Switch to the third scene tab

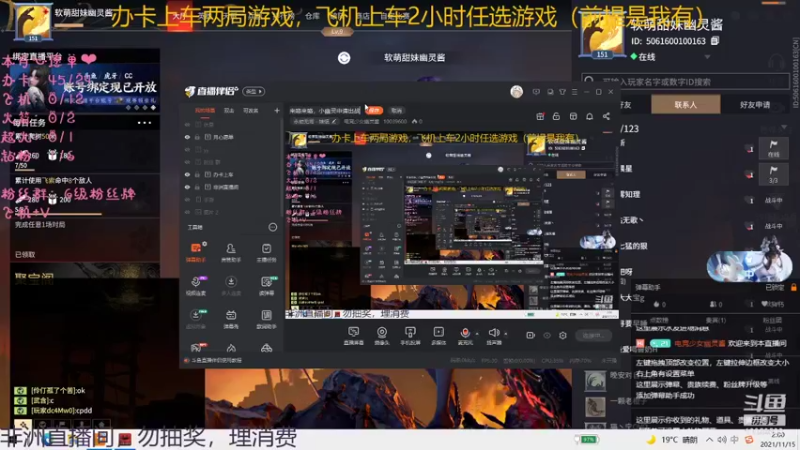click(251, 110)
